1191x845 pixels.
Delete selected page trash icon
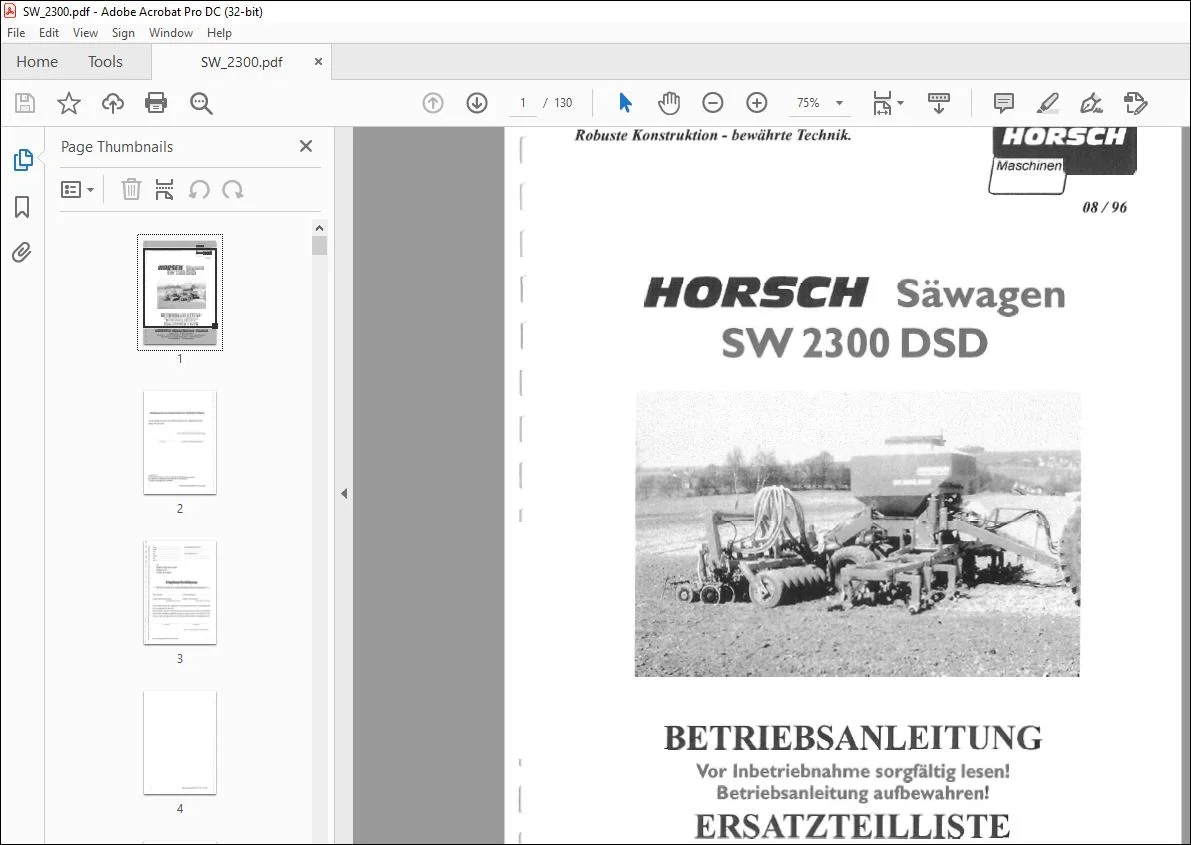click(x=131, y=189)
